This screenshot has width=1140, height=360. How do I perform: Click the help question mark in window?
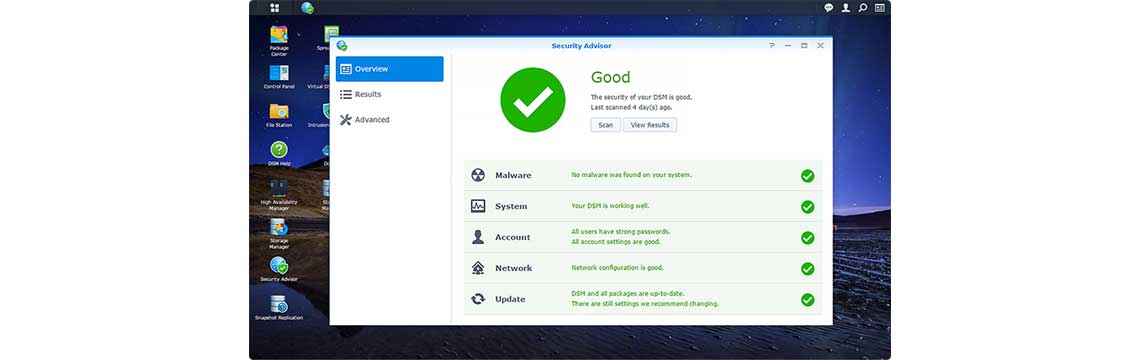(x=771, y=45)
